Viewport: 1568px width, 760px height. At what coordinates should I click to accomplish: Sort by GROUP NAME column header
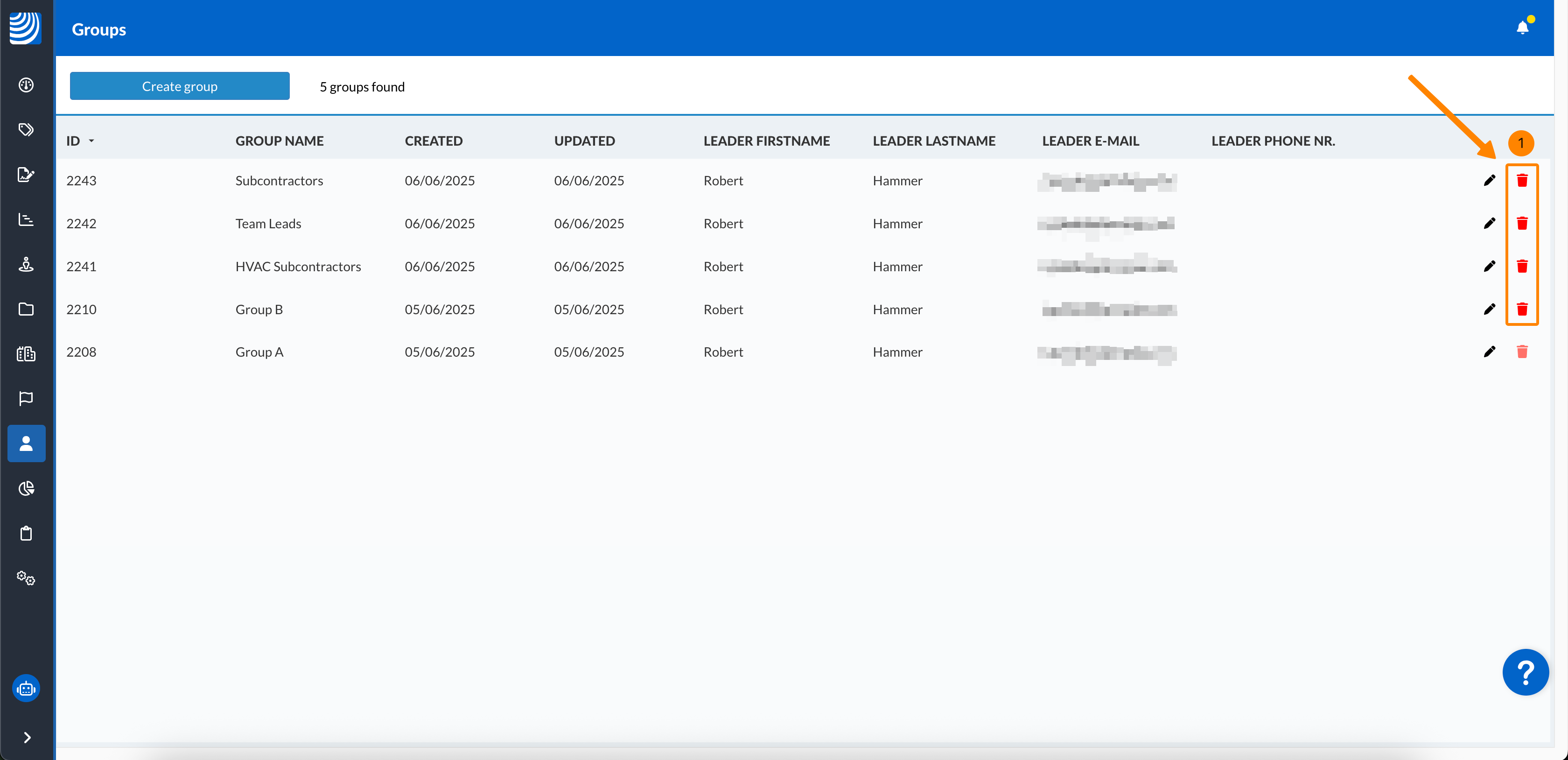280,141
